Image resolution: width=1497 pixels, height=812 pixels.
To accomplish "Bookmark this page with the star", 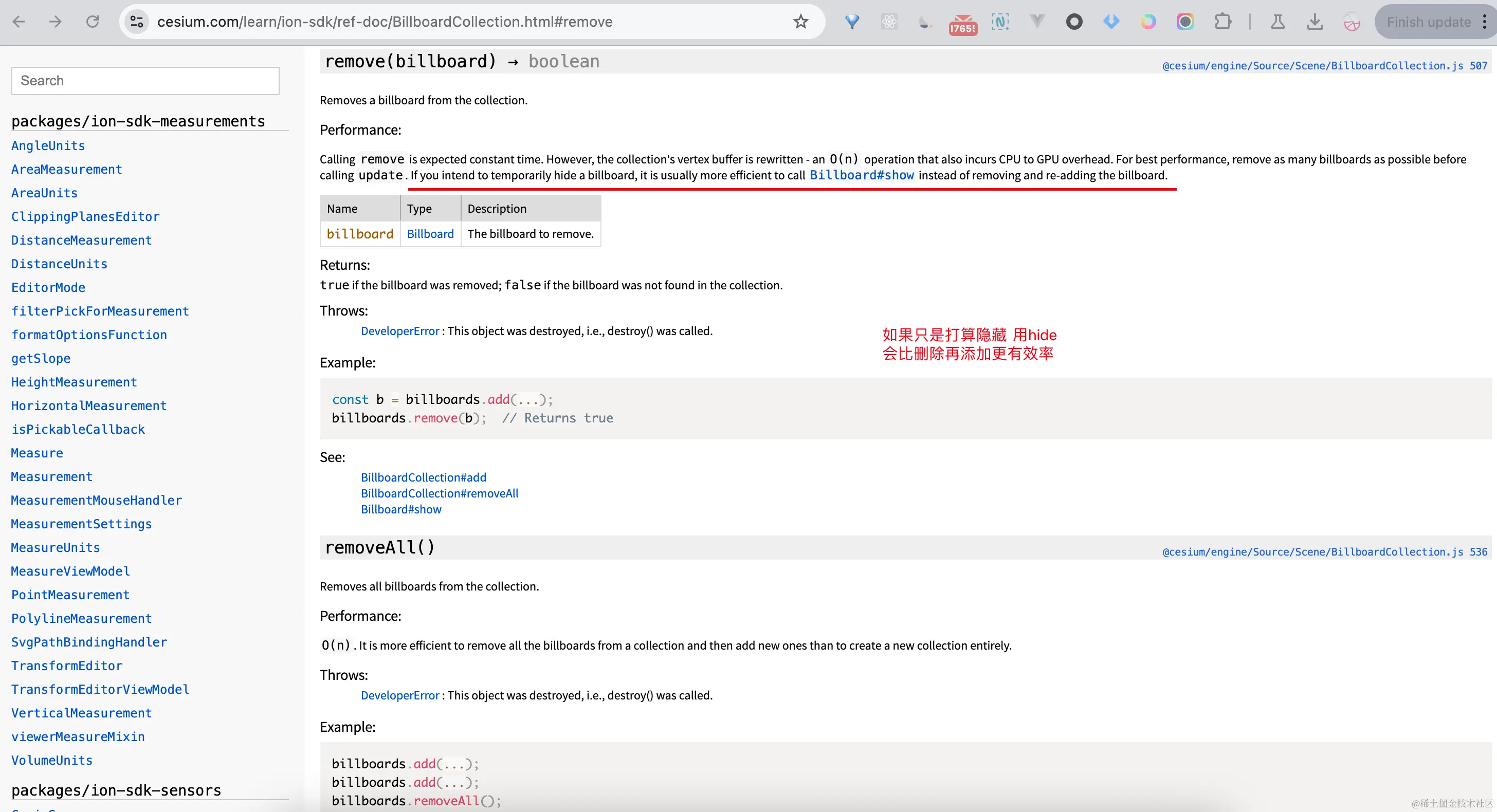I will click(801, 22).
